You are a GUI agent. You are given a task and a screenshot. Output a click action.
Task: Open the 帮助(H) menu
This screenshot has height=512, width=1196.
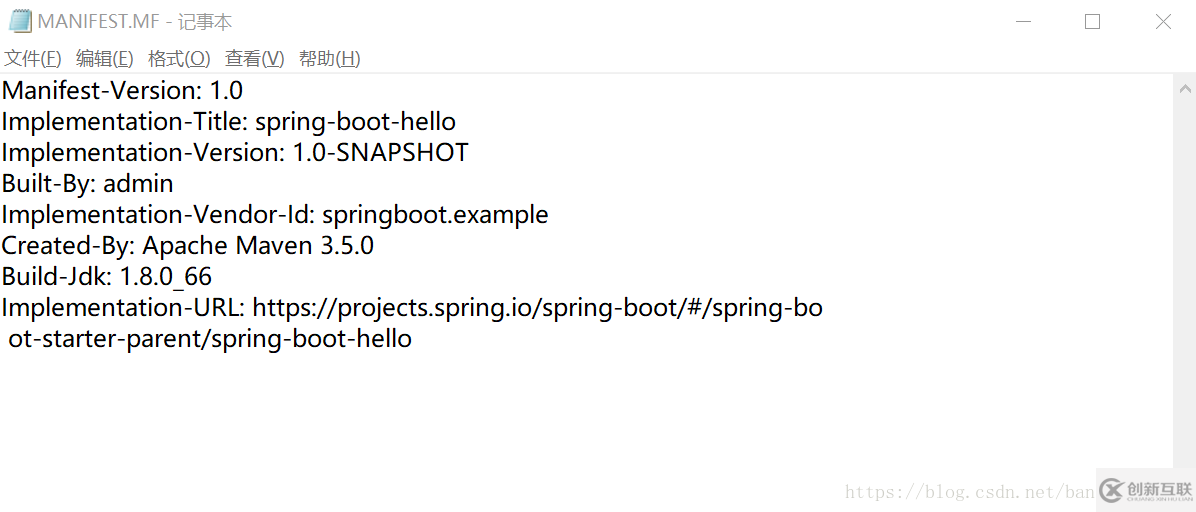tap(330, 59)
